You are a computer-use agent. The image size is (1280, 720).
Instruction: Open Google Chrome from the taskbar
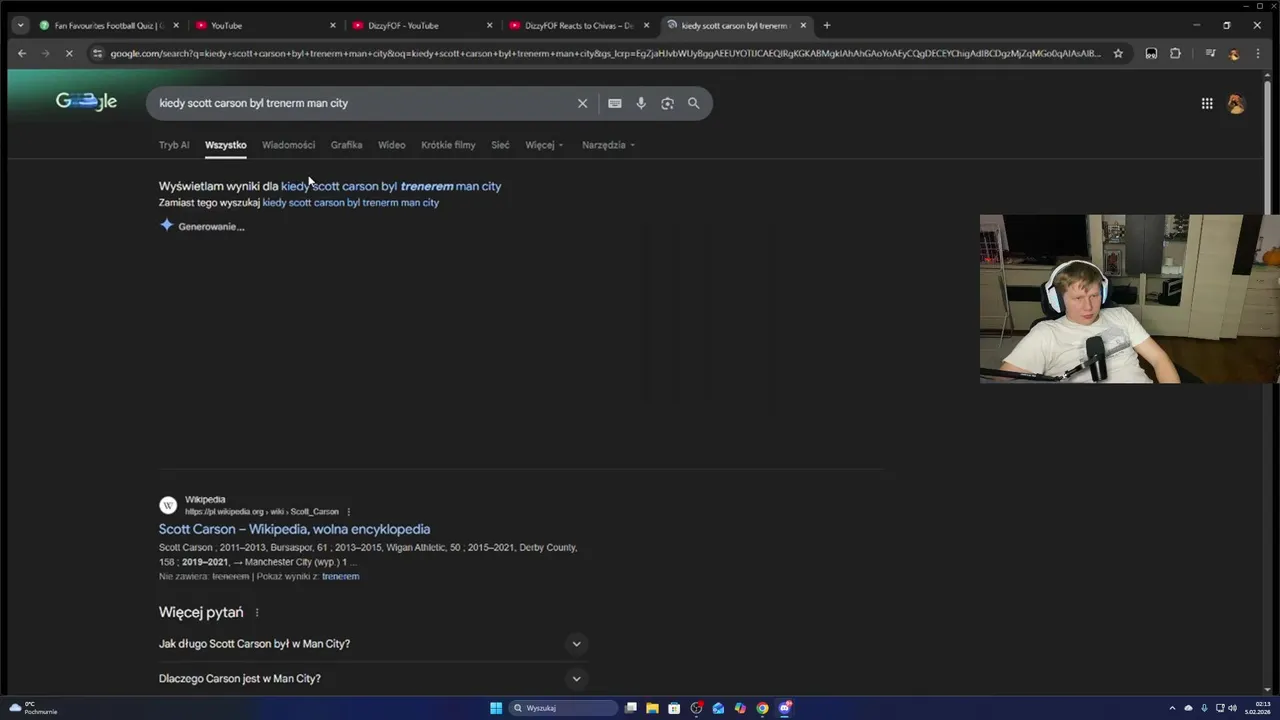[762, 708]
